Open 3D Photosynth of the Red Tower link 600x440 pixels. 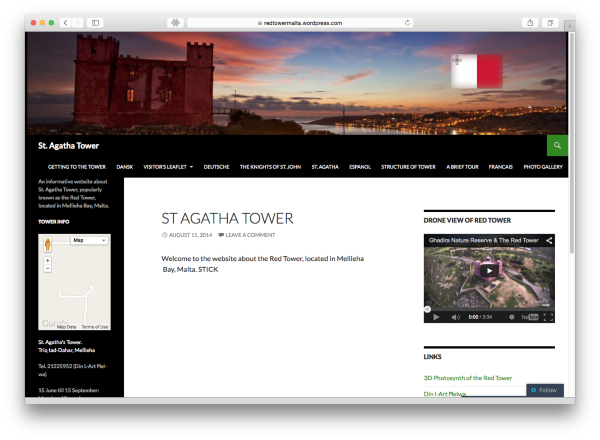tap(467, 378)
